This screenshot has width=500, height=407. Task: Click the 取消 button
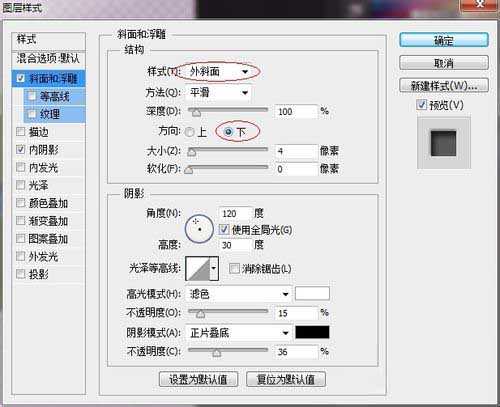(444, 63)
